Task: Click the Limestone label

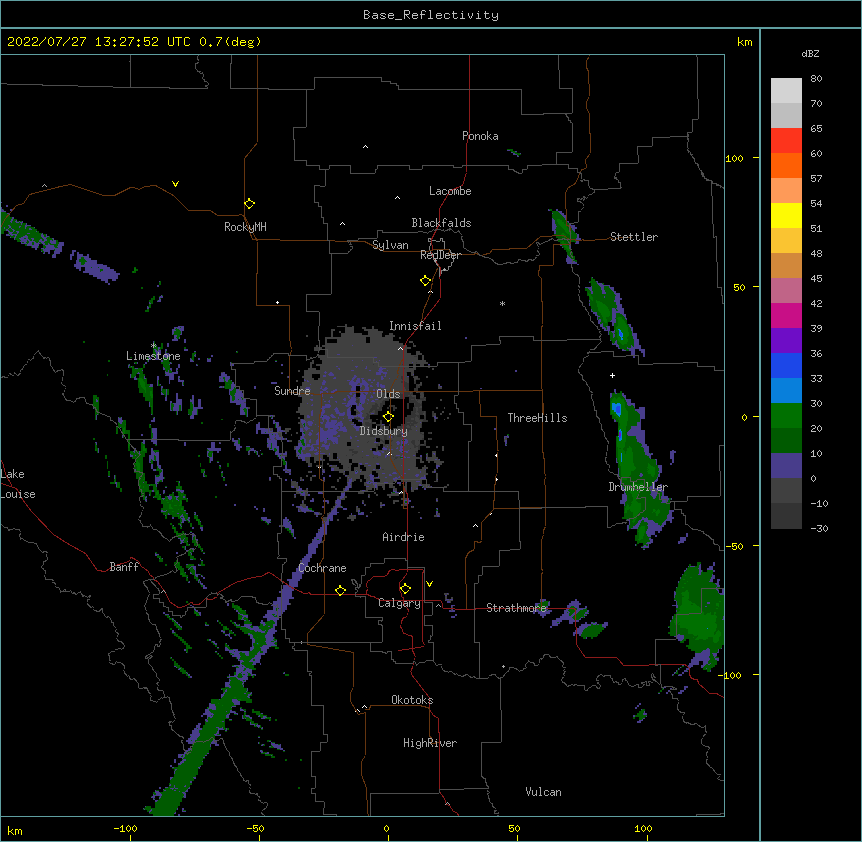Action: (153, 356)
